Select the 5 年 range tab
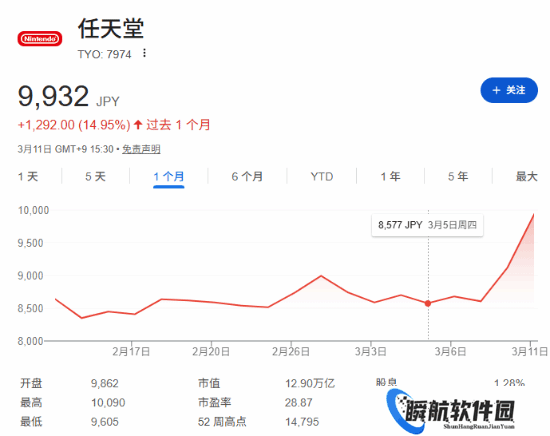The image size is (550, 436). pyautogui.click(x=458, y=176)
